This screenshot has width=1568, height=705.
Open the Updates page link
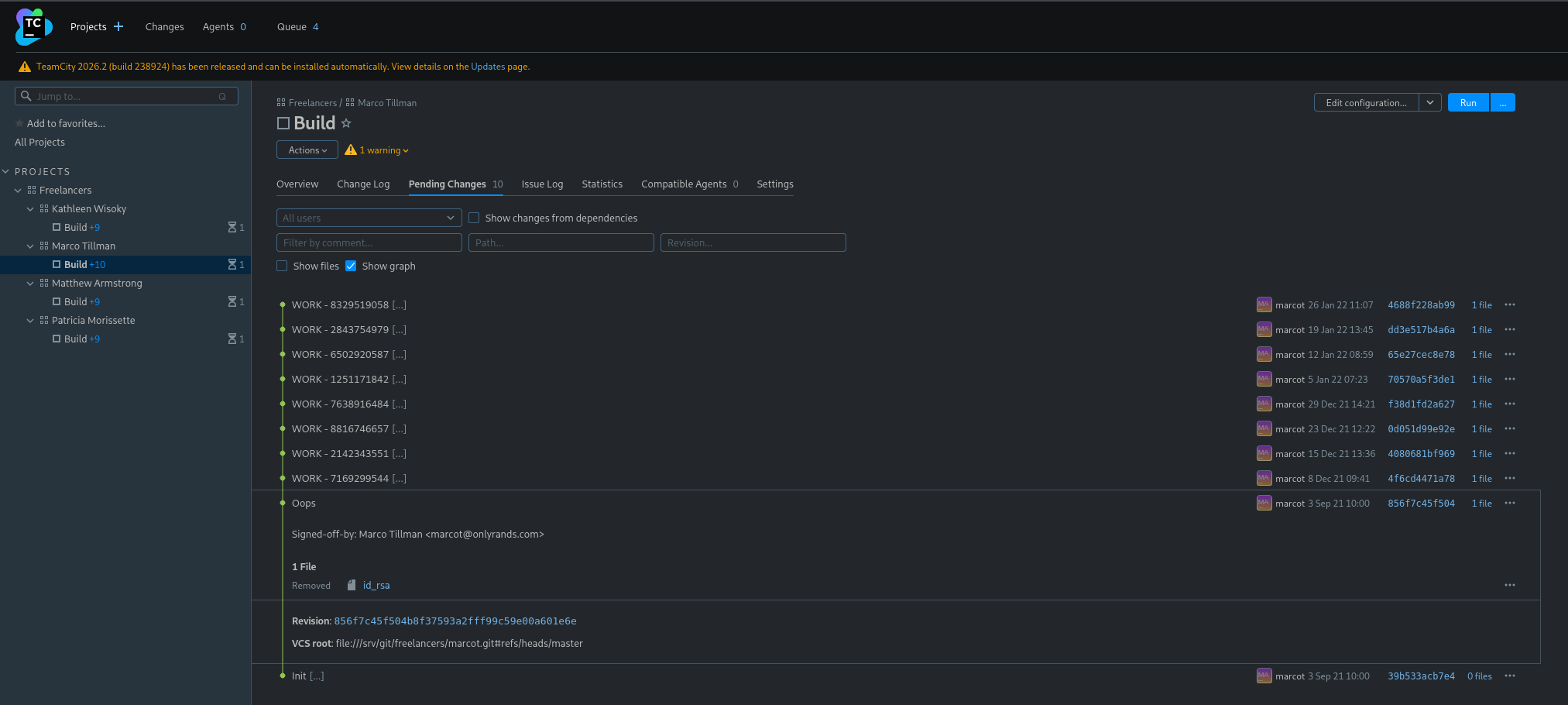tap(488, 67)
